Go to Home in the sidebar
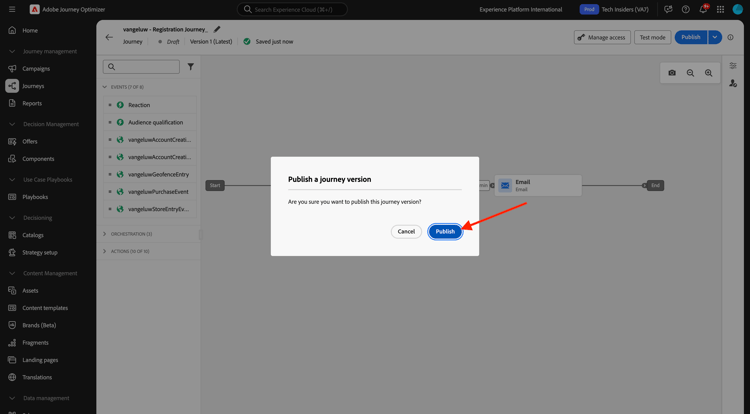Viewport: 750px width, 414px height. click(x=30, y=30)
